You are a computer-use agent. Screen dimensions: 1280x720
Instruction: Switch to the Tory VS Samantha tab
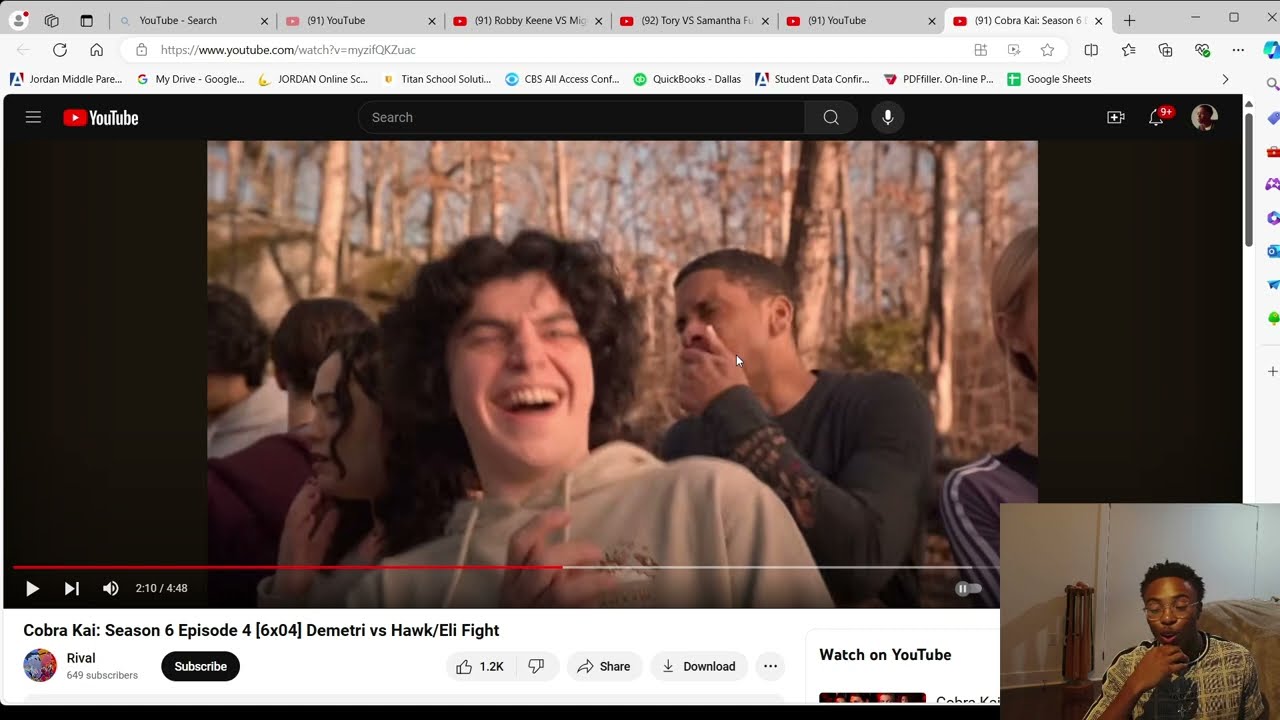(x=697, y=20)
